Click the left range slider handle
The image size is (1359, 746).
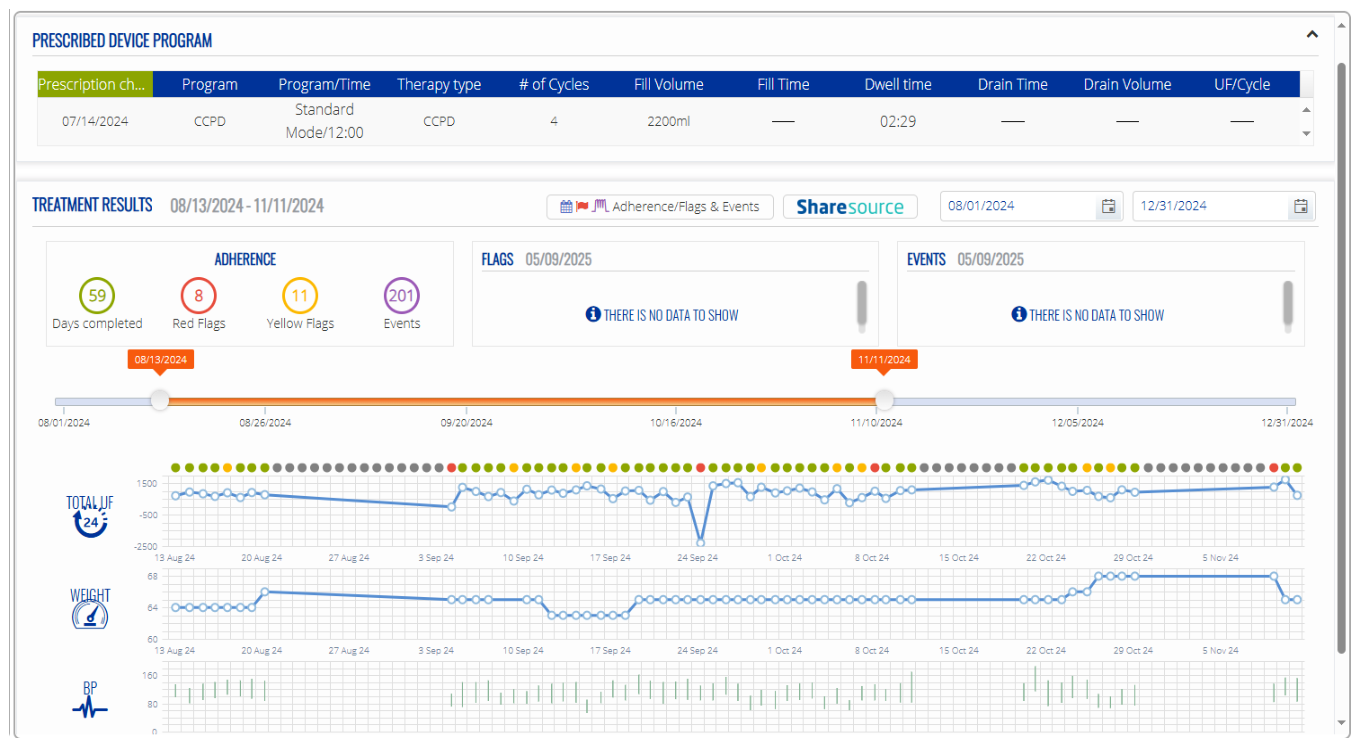(x=160, y=401)
